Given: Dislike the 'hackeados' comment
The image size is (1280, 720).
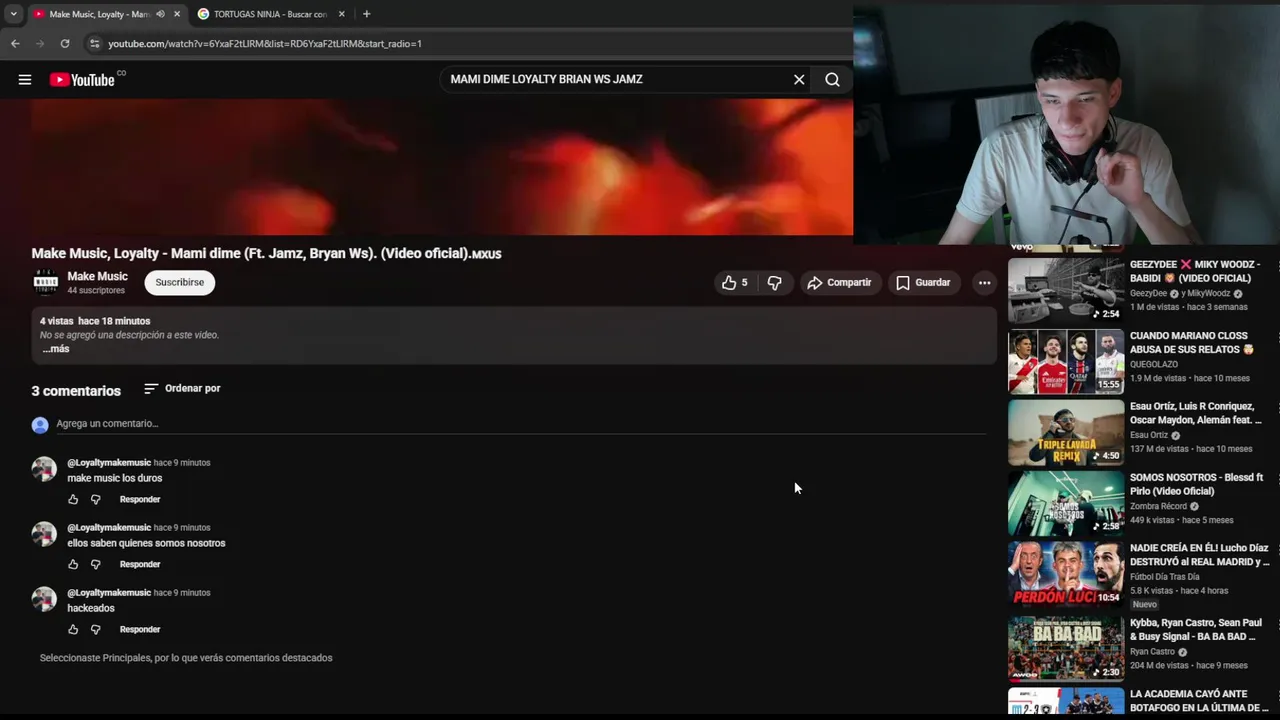Looking at the screenshot, I should click(x=96, y=629).
